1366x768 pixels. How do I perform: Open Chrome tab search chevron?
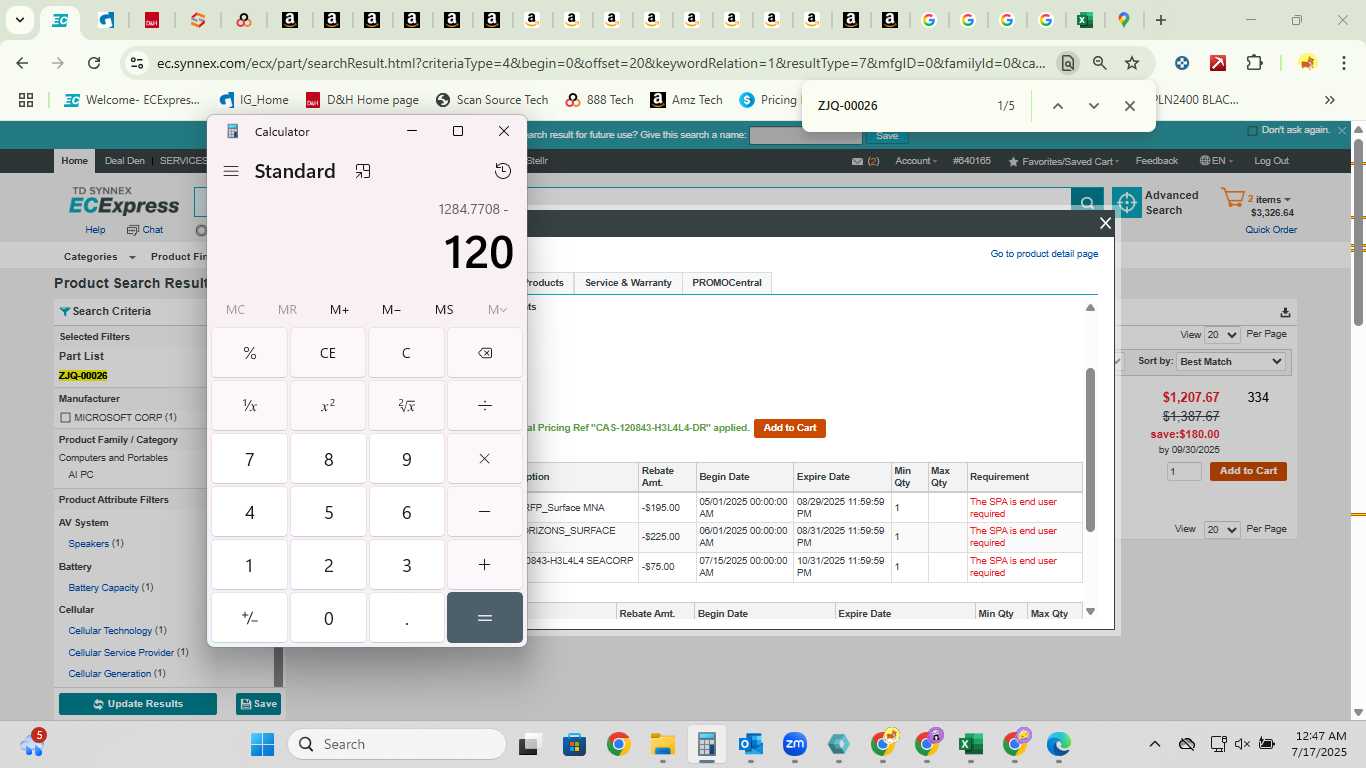[19, 20]
